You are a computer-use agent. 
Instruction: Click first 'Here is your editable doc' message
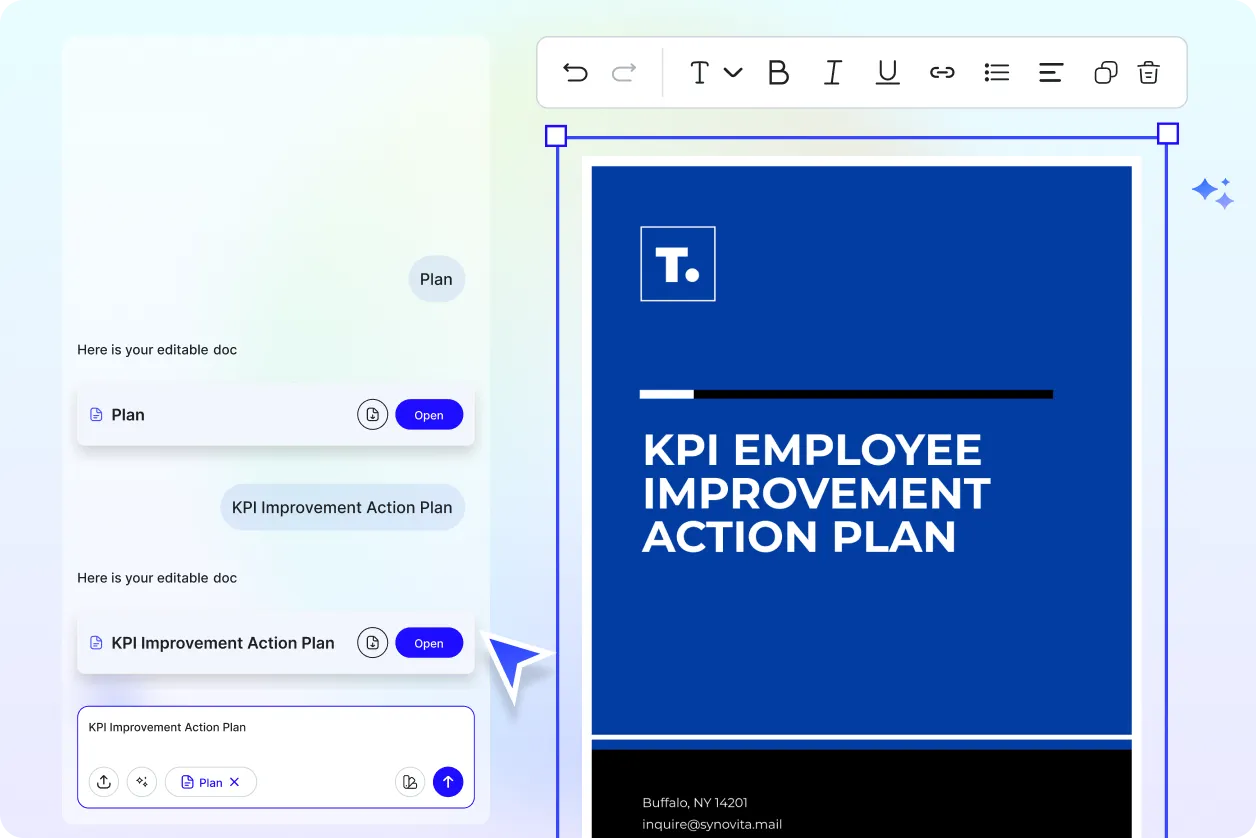[x=157, y=350]
